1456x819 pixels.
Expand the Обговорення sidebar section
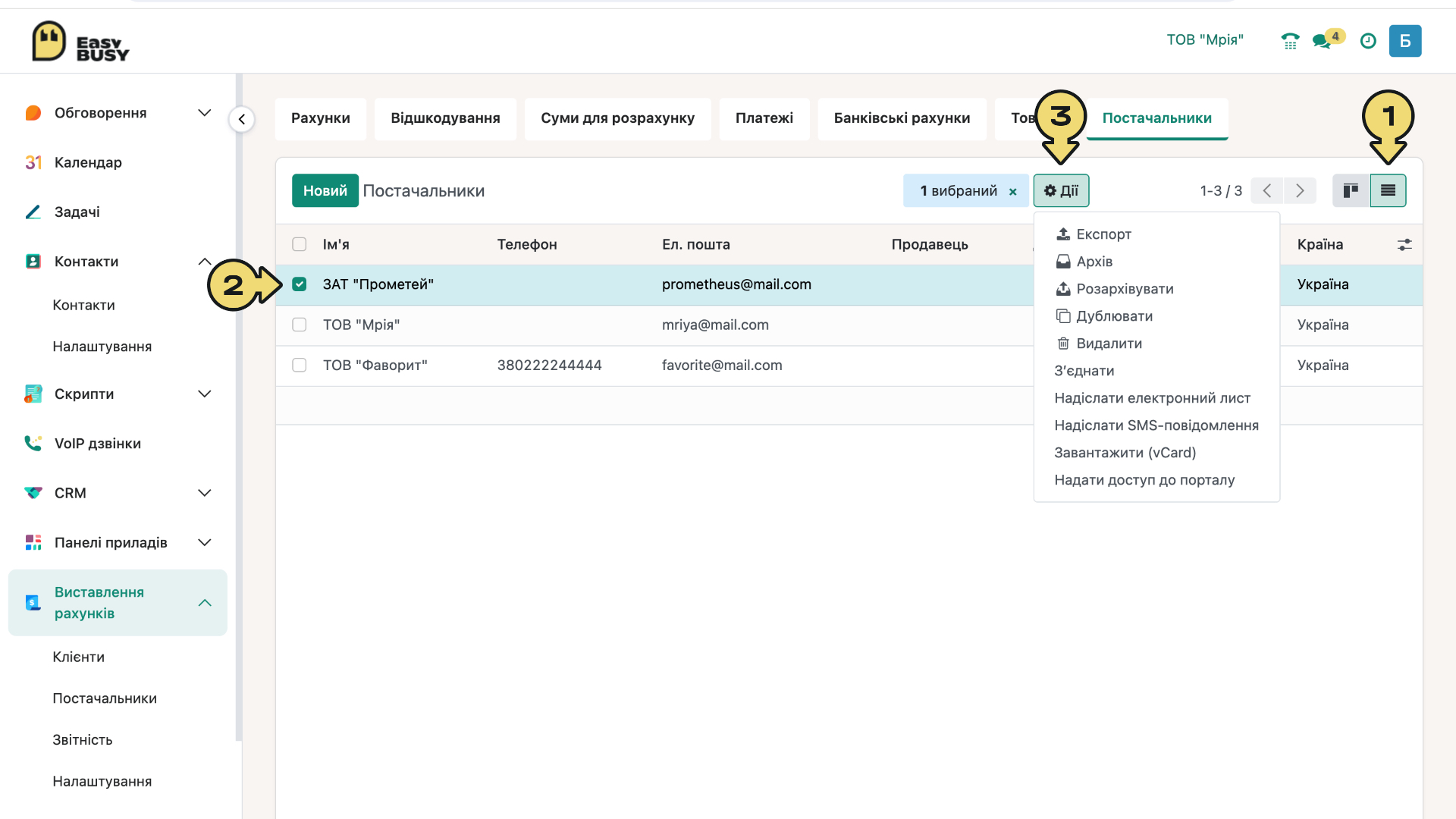(x=204, y=113)
